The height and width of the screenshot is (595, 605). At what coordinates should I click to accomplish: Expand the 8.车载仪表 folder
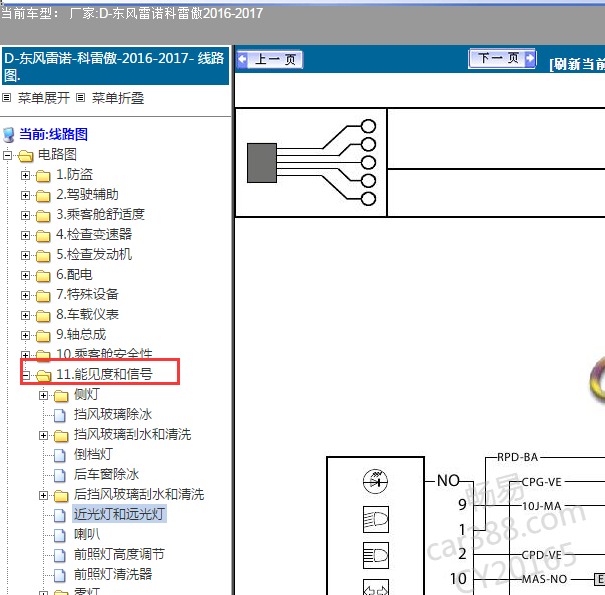tap(25, 316)
